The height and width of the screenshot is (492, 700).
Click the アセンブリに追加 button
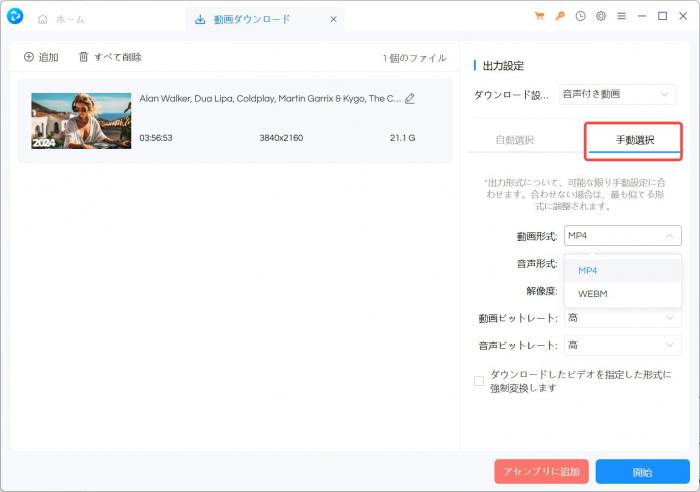coord(542,472)
